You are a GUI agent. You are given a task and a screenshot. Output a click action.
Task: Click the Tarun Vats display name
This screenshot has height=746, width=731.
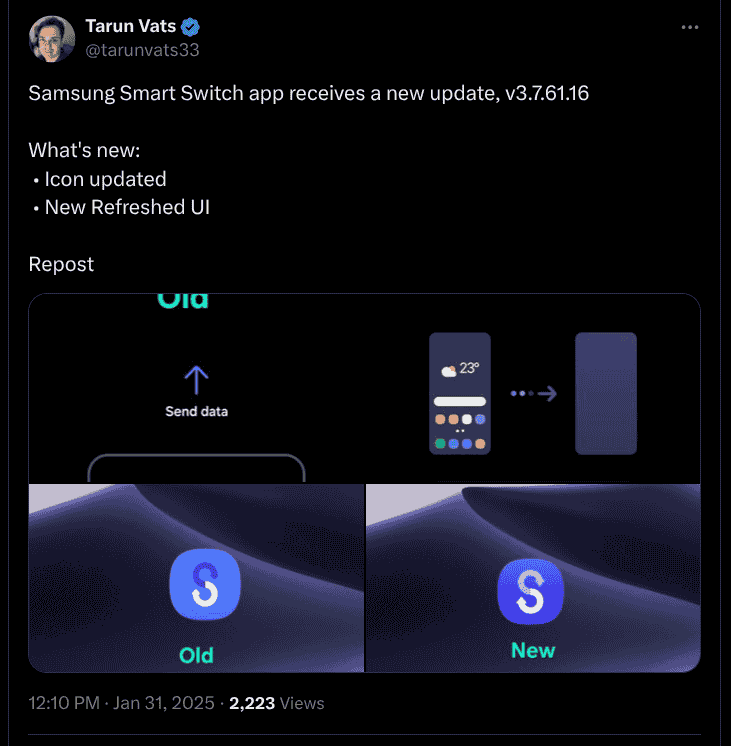pyautogui.click(x=131, y=27)
